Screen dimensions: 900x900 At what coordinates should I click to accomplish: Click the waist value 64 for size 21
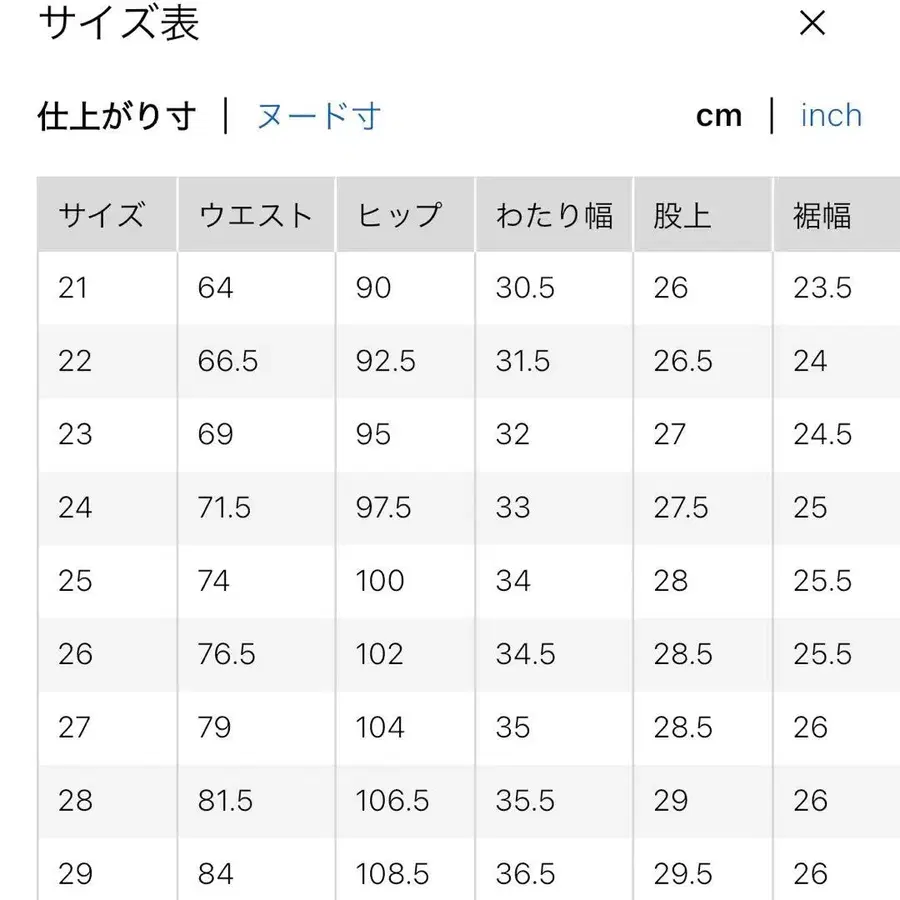point(213,288)
